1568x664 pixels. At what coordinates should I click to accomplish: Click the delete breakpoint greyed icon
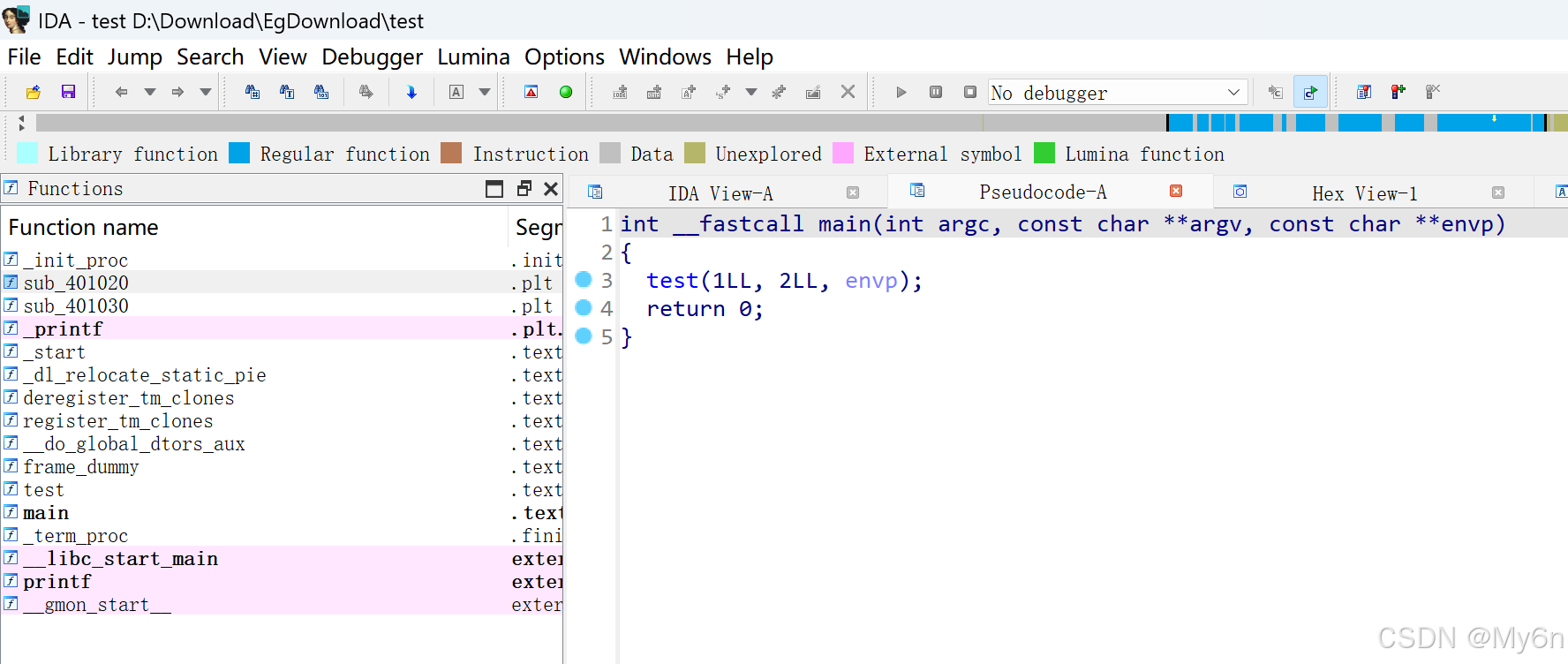(1433, 92)
